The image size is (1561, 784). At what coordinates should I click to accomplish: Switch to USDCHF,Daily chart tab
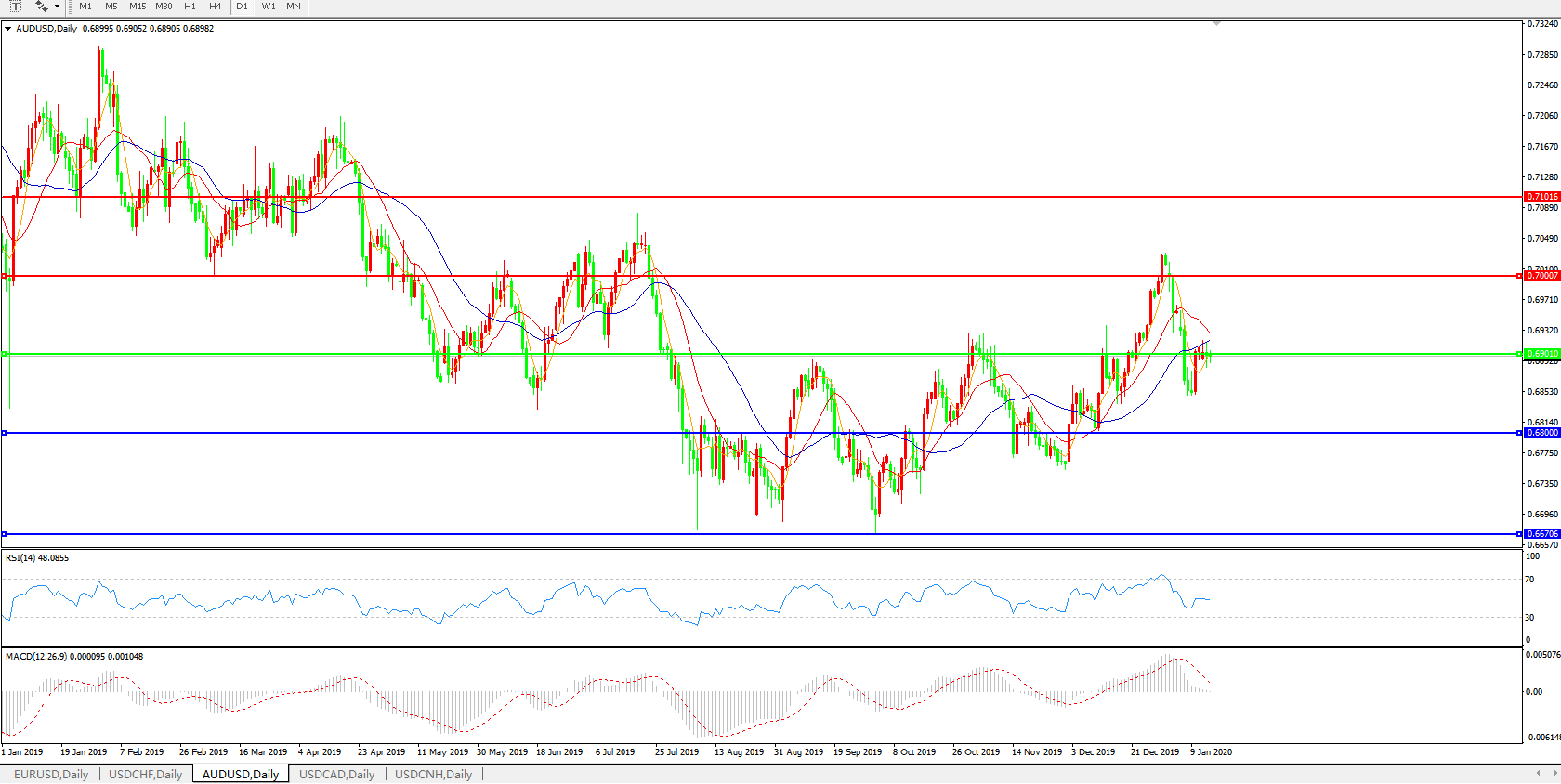pos(146,774)
